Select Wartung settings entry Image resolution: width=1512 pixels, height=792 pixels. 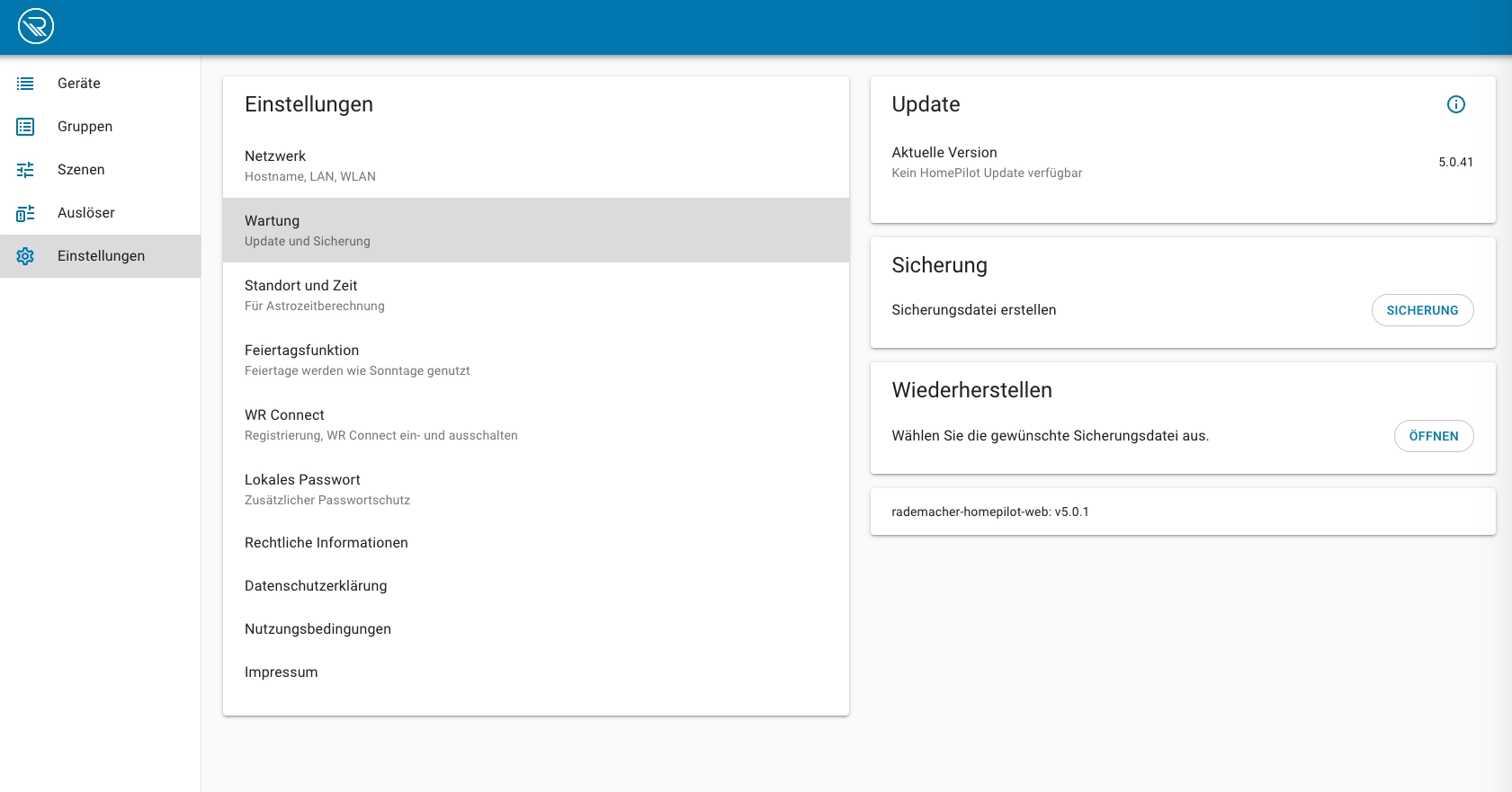click(x=535, y=230)
